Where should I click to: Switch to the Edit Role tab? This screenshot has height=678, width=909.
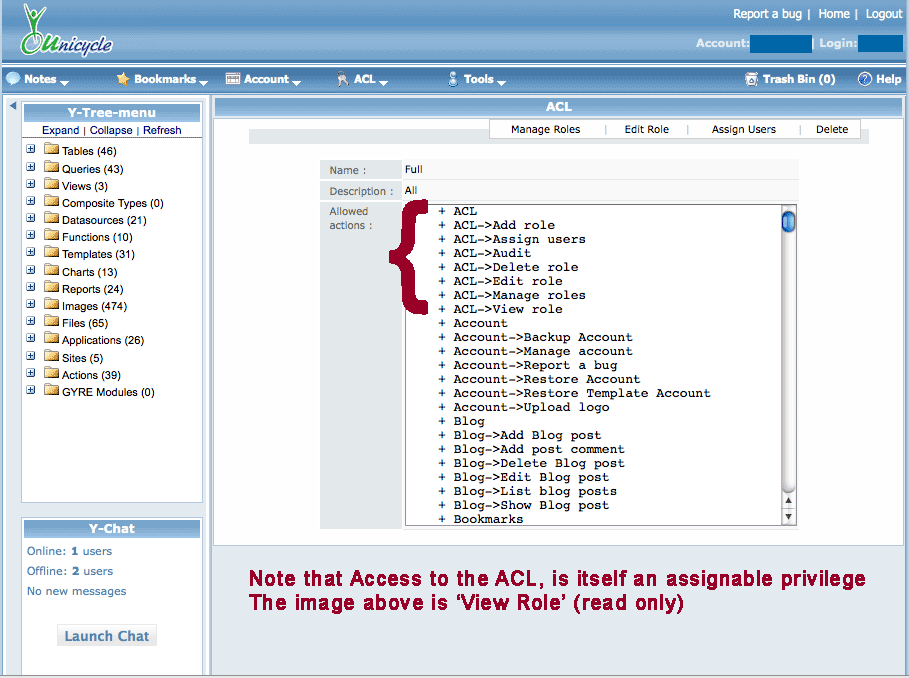pos(646,129)
